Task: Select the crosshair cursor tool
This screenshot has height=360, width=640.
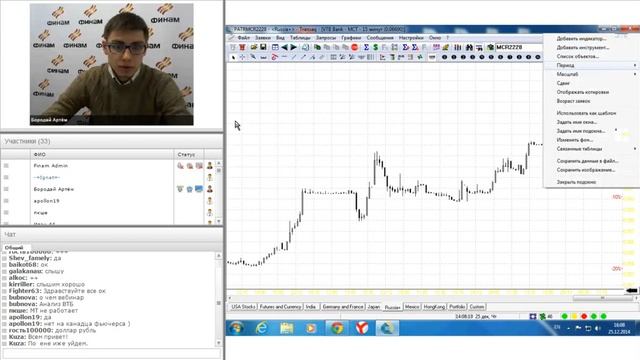Action: click(242, 58)
